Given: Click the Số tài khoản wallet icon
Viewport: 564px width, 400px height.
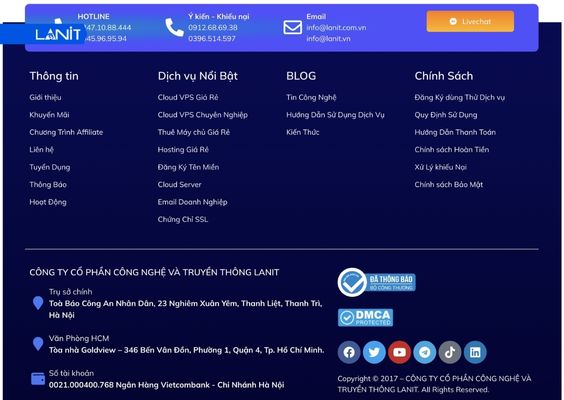Looking at the screenshot, I should pos(38,379).
